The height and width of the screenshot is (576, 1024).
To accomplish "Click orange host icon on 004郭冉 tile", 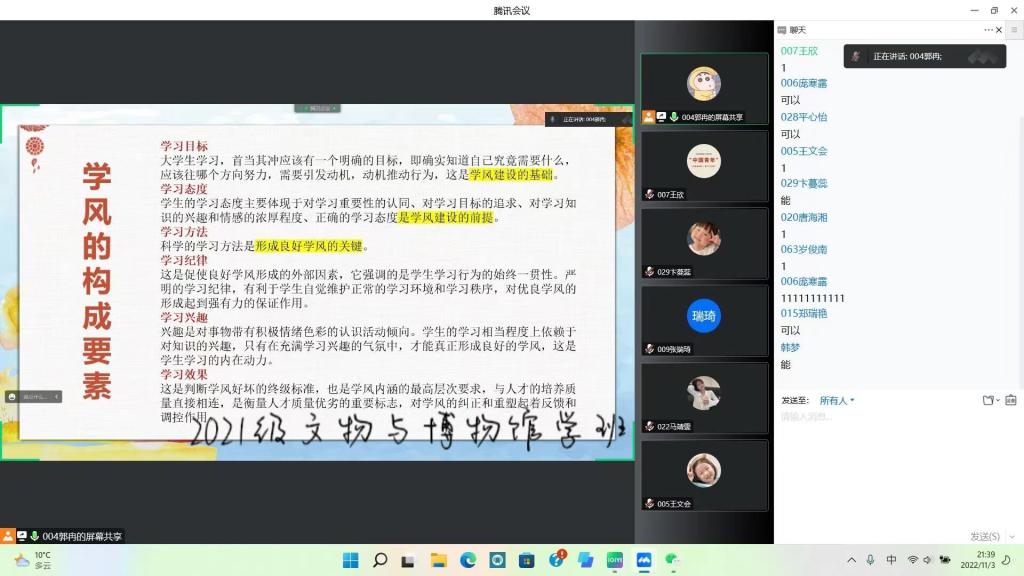I will [648, 117].
